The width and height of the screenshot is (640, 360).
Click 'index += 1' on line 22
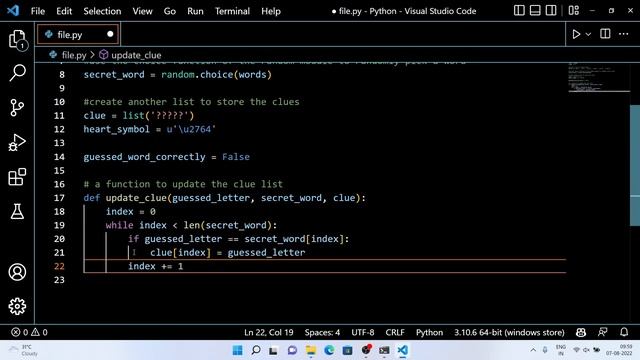pyautogui.click(x=156, y=266)
